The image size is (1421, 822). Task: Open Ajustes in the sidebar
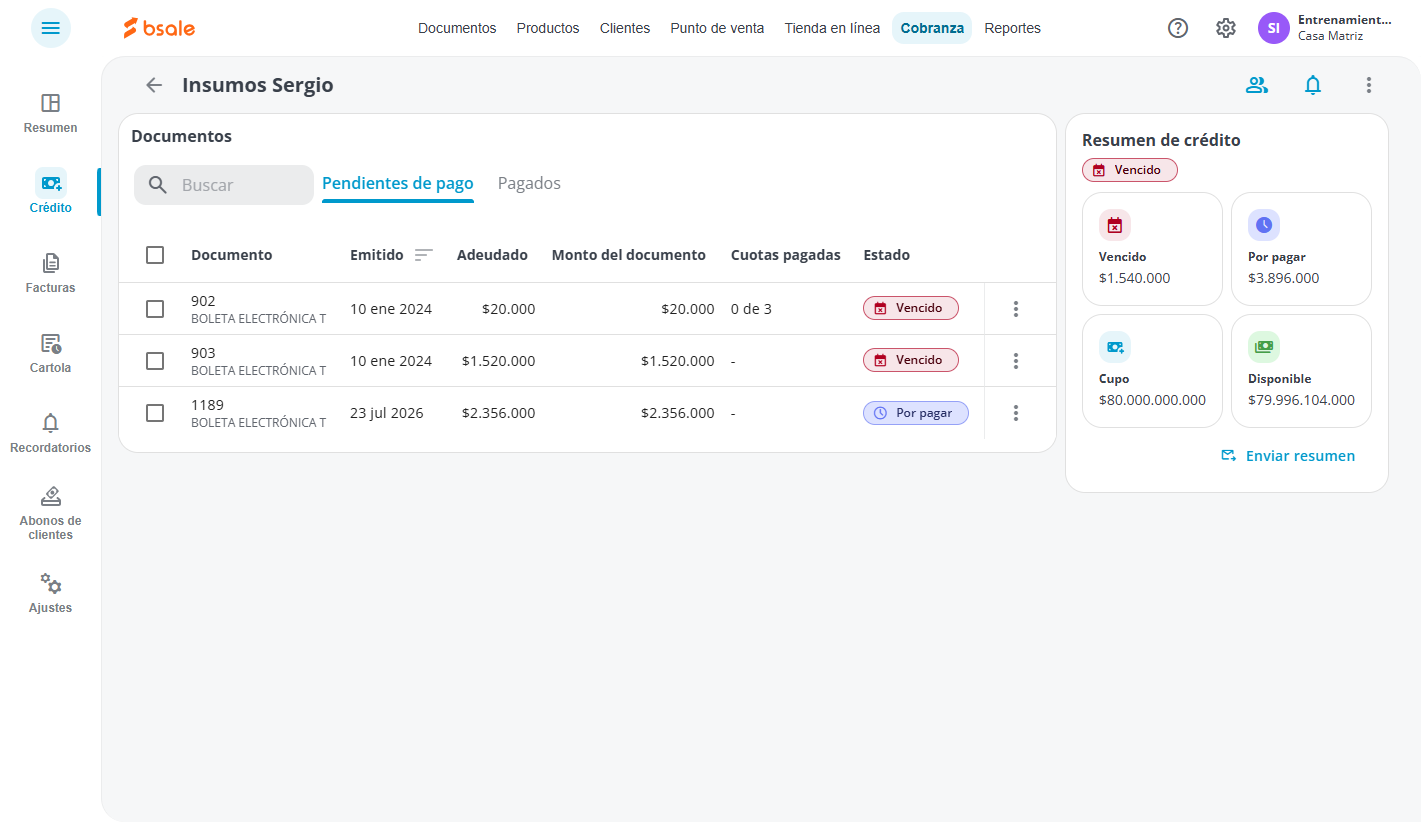pyautogui.click(x=51, y=593)
